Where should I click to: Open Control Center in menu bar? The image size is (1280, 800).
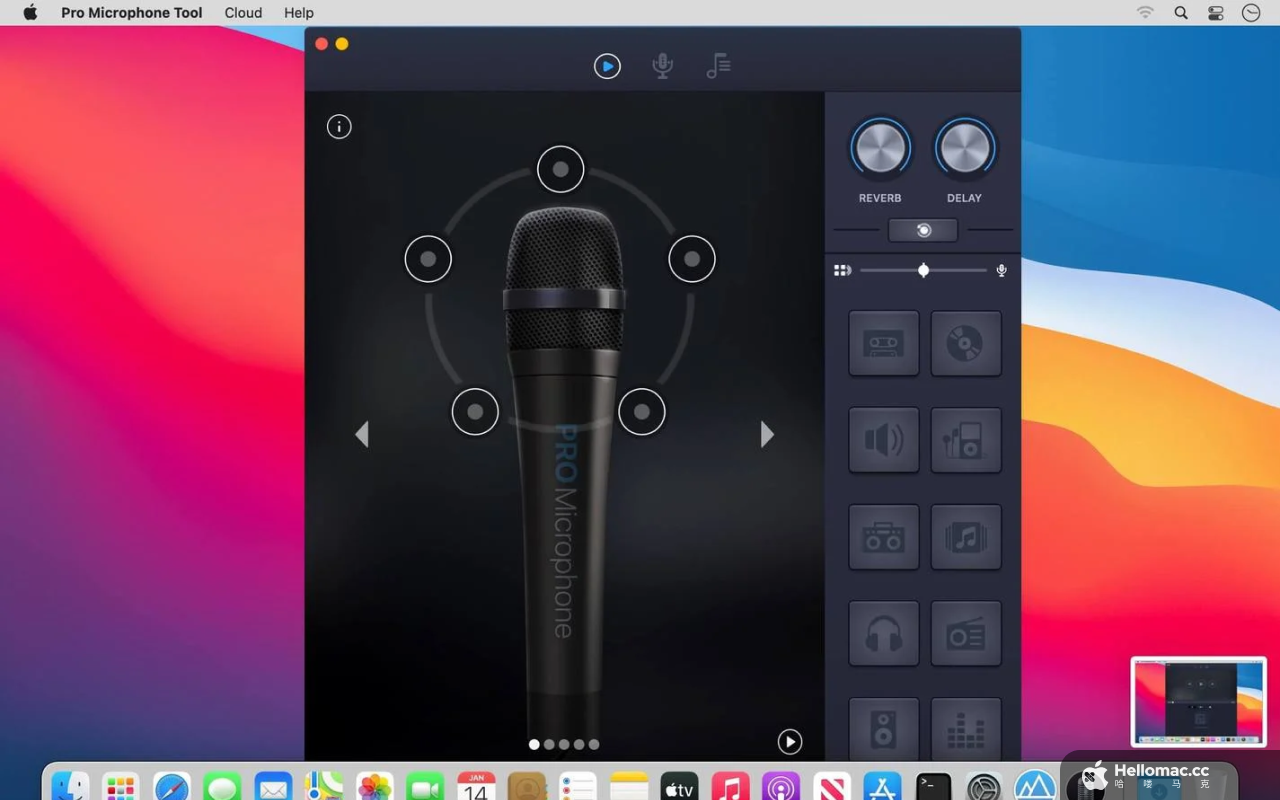[1216, 13]
